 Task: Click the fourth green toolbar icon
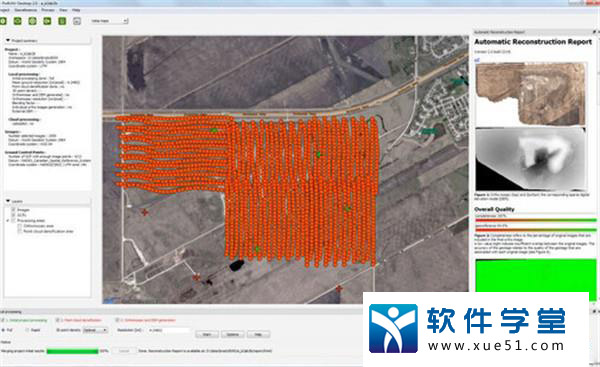point(47,21)
